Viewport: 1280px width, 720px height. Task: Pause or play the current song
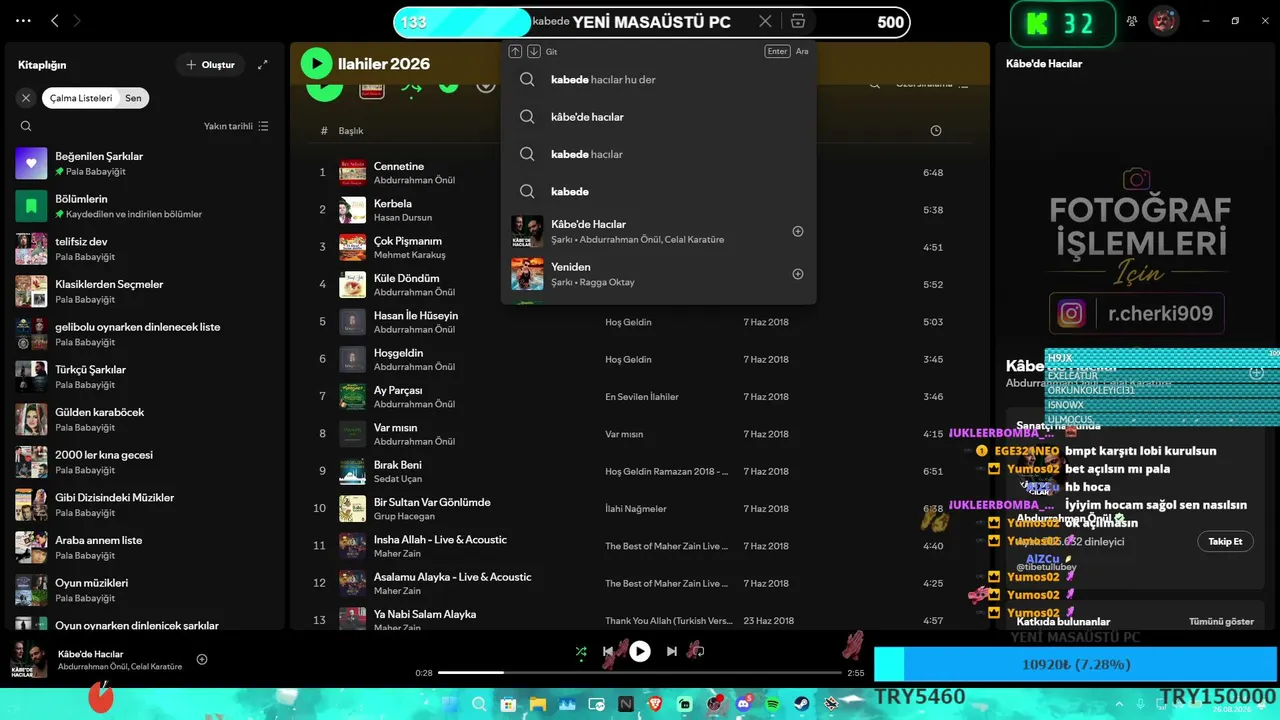coord(640,652)
